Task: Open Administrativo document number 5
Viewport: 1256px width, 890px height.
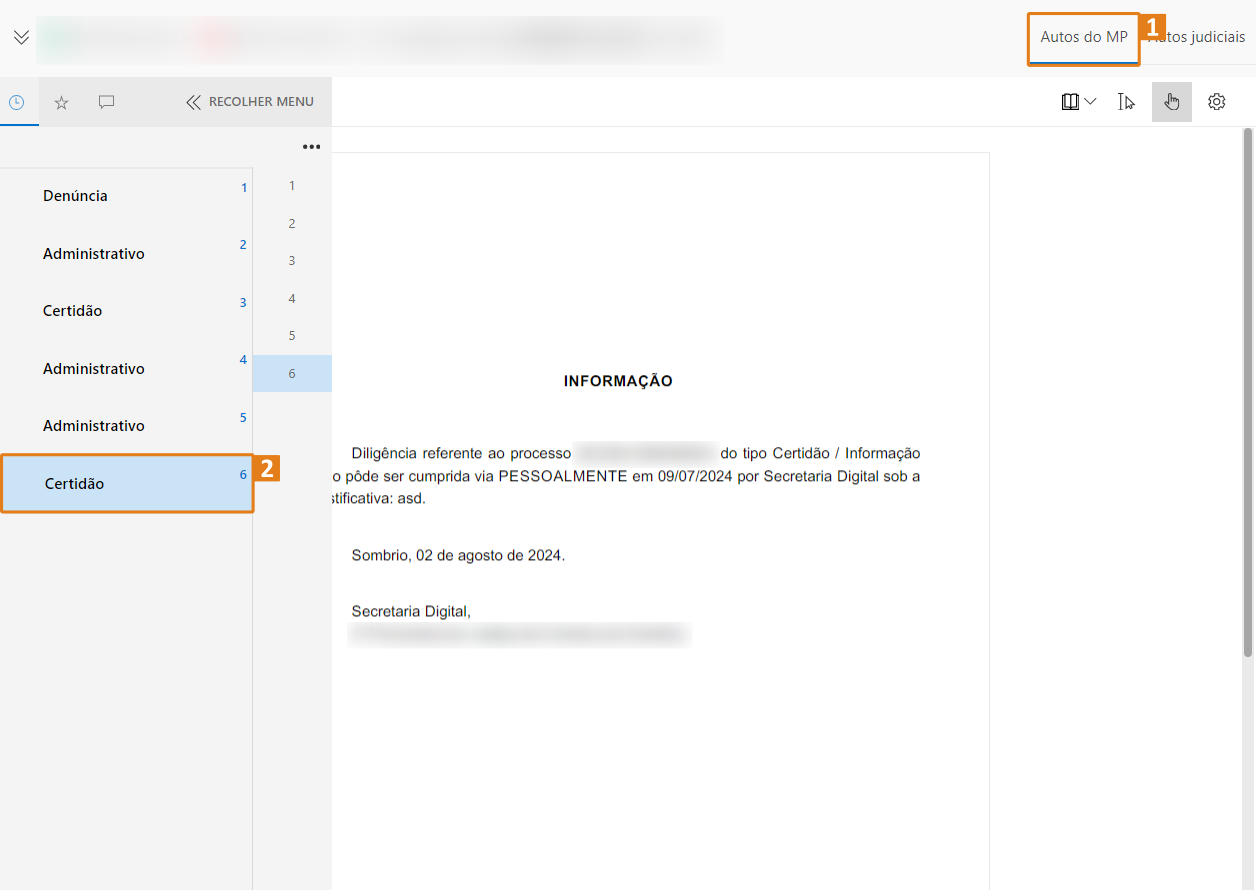Action: coord(93,426)
